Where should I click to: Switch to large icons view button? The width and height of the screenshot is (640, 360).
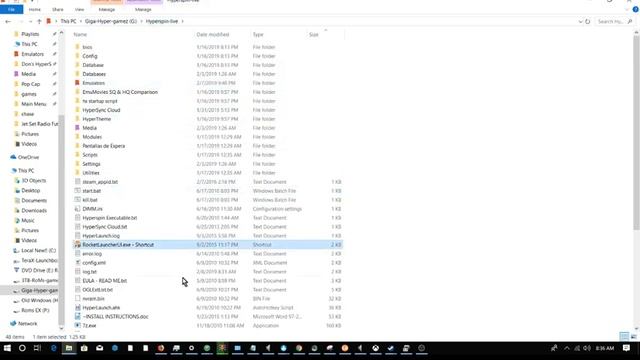(633, 337)
